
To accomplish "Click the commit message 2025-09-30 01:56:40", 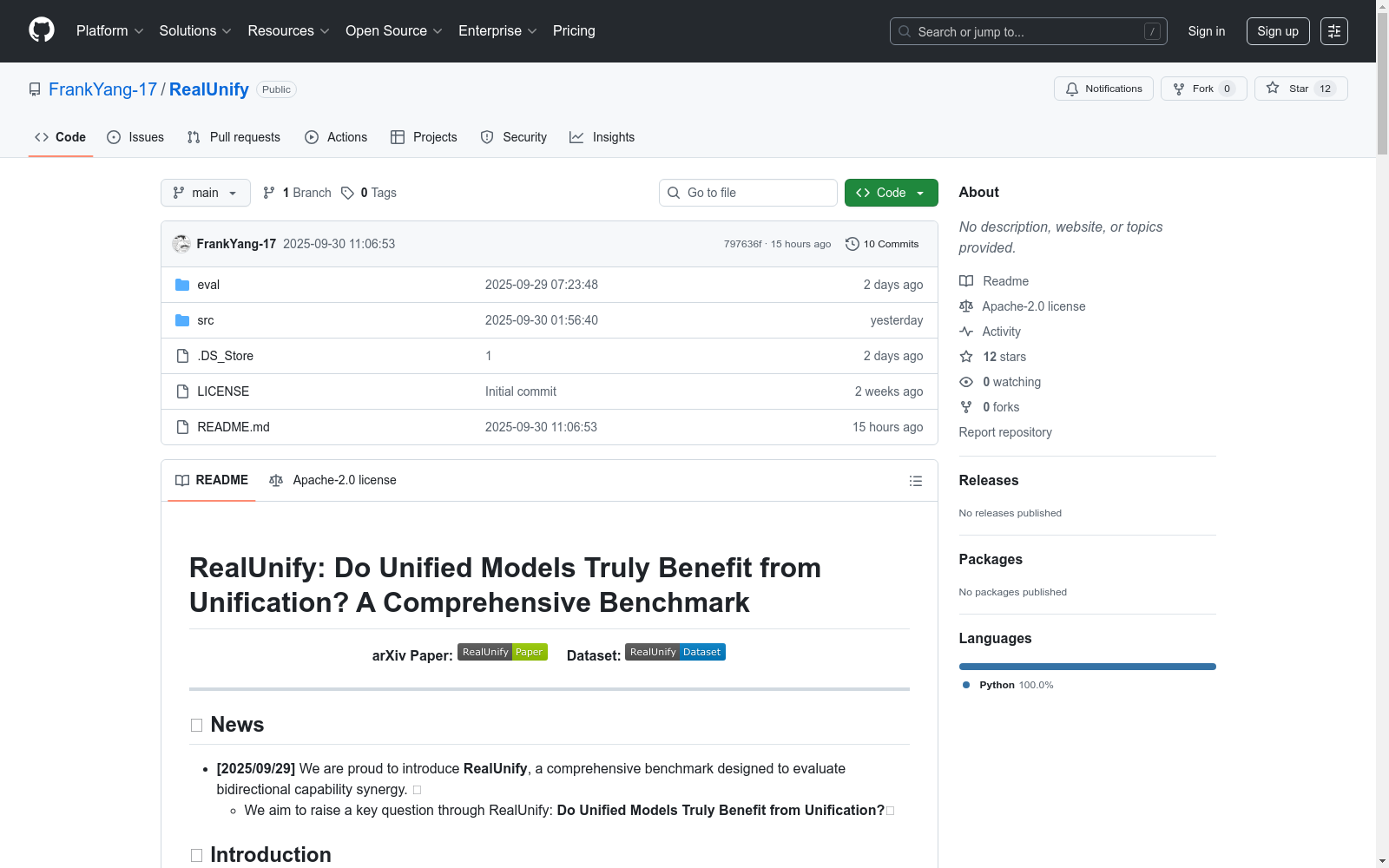I will (x=542, y=320).
